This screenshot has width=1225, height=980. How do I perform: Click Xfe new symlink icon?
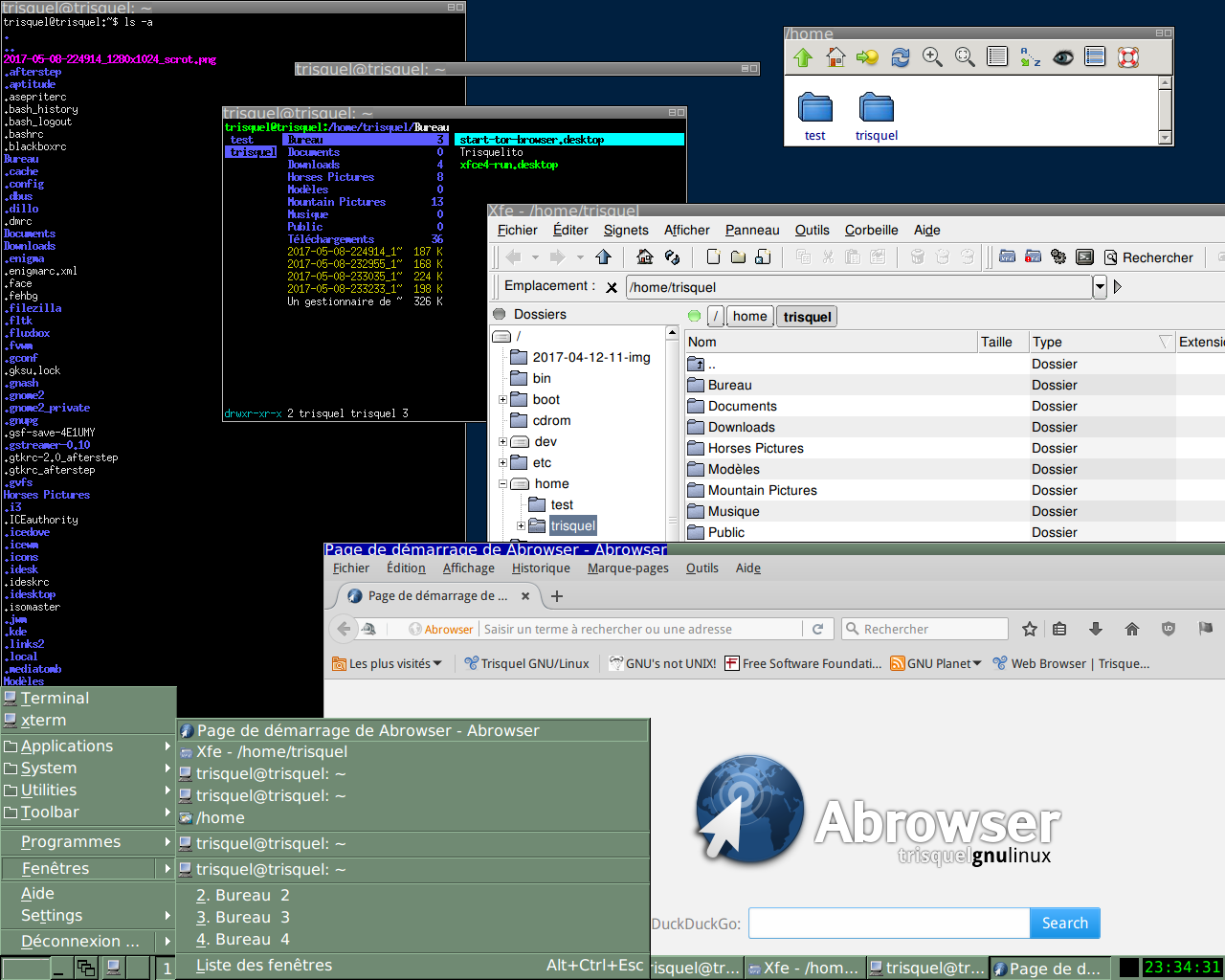763,256
